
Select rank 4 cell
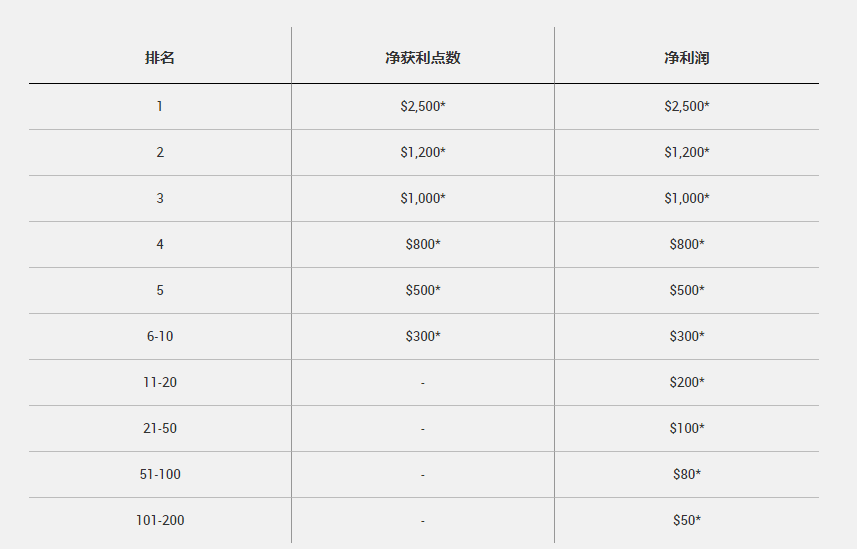coord(160,244)
